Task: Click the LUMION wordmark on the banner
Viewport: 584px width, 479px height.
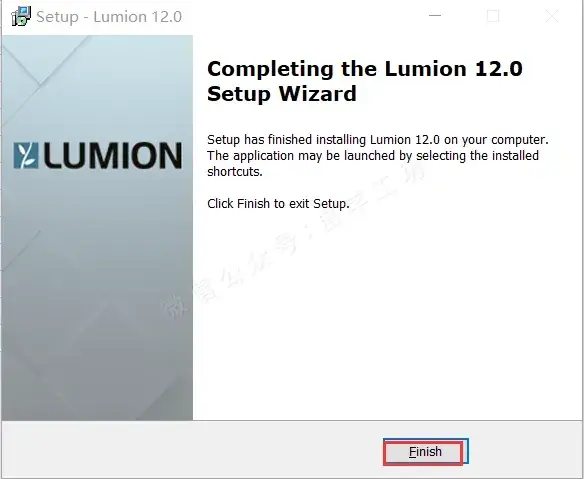Action: click(x=113, y=156)
